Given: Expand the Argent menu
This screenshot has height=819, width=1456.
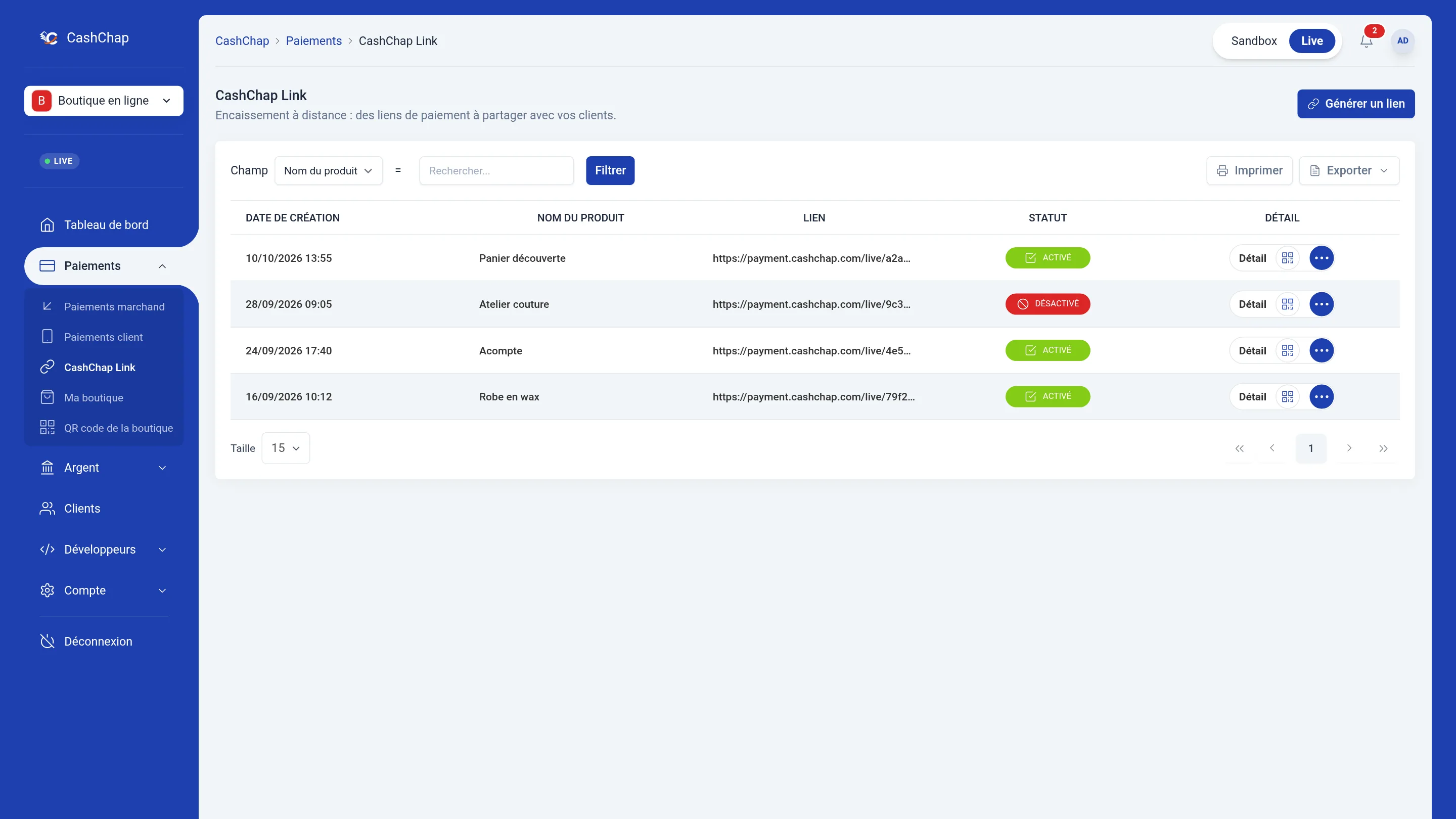Looking at the screenshot, I should click(x=104, y=468).
